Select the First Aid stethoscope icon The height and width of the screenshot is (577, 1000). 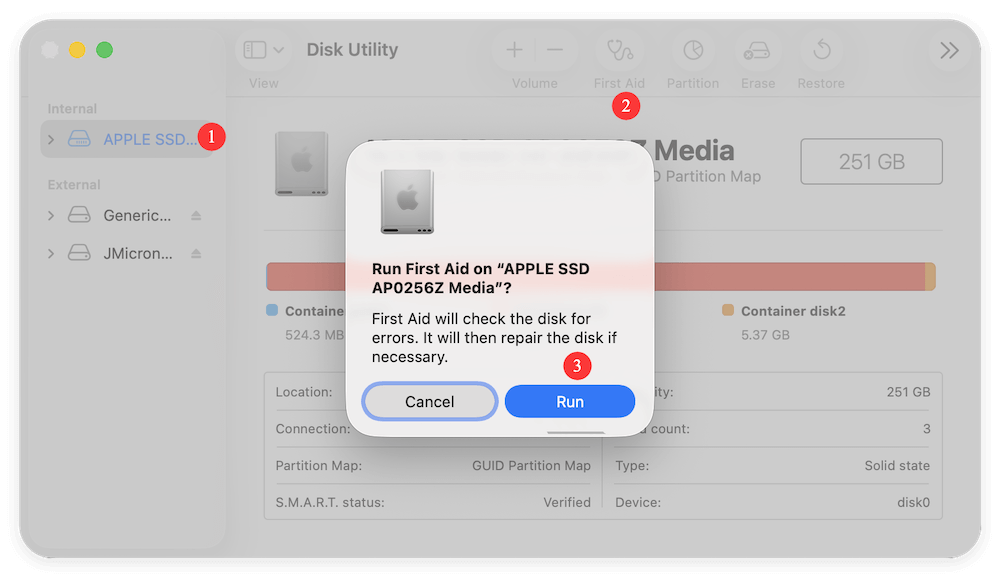click(619, 49)
